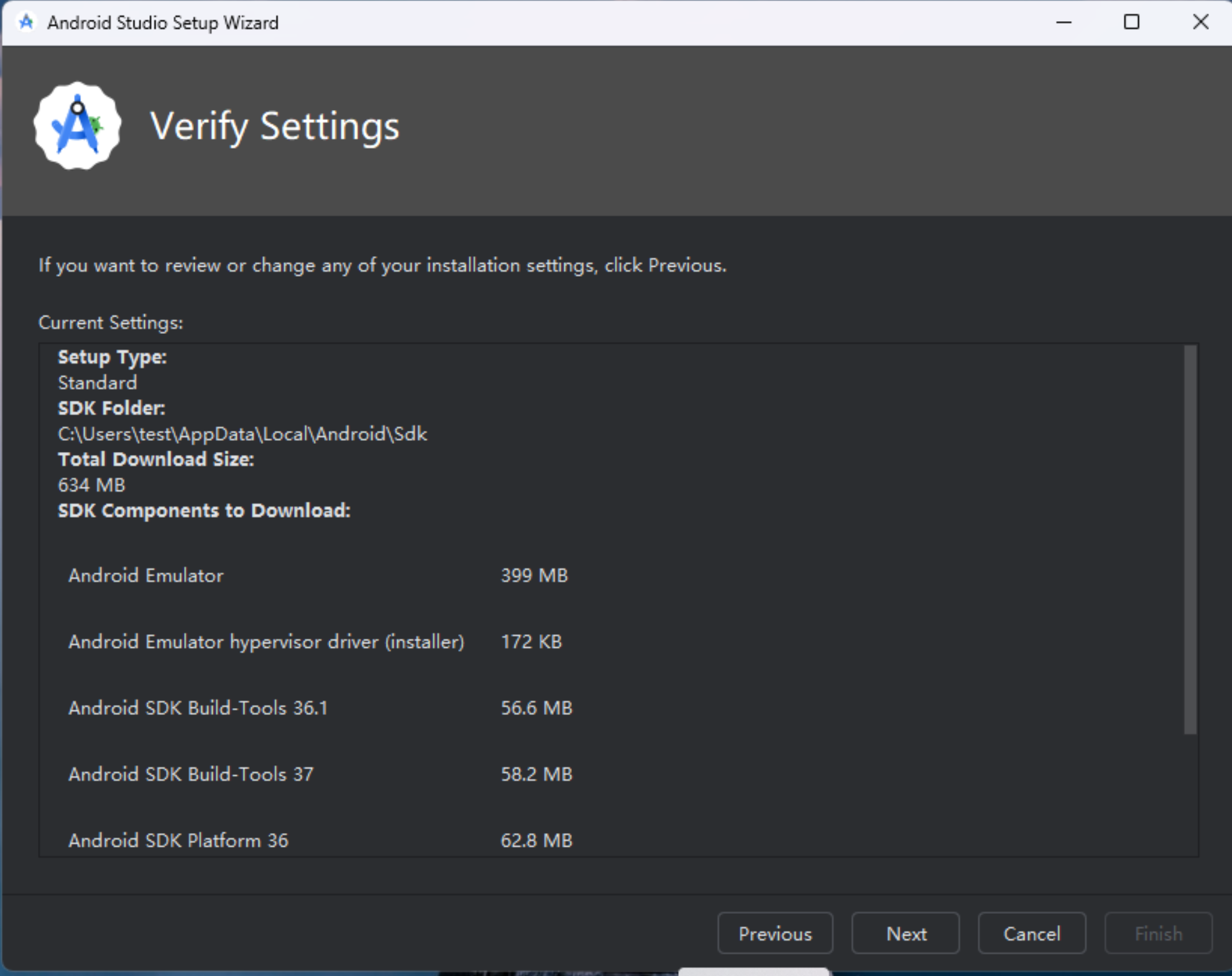This screenshot has height=976, width=1232.
Task: Click the Current Settings vertical scrollbar
Action: pos(1190,540)
